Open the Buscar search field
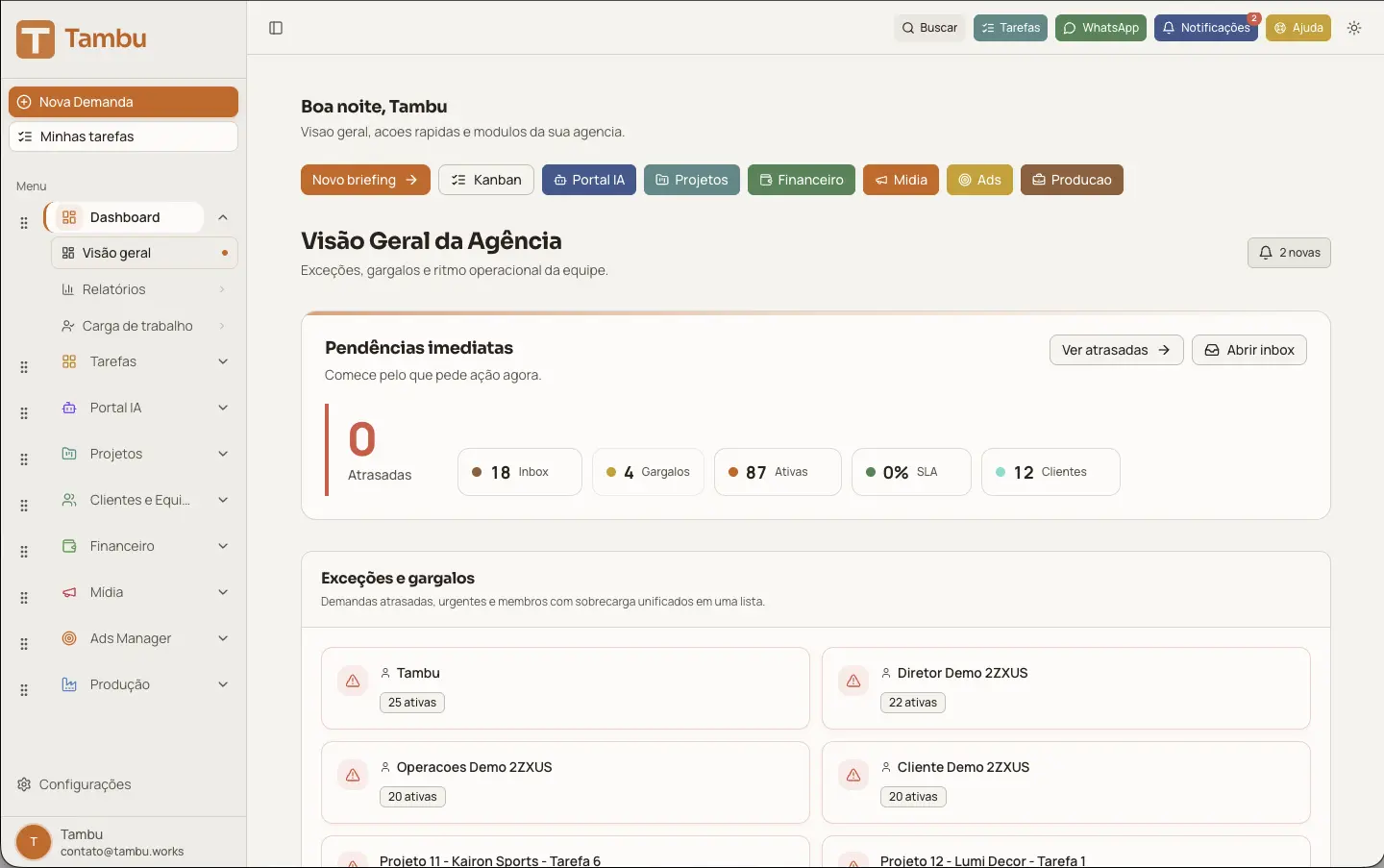1384x868 pixels. (x=929, y=28)
